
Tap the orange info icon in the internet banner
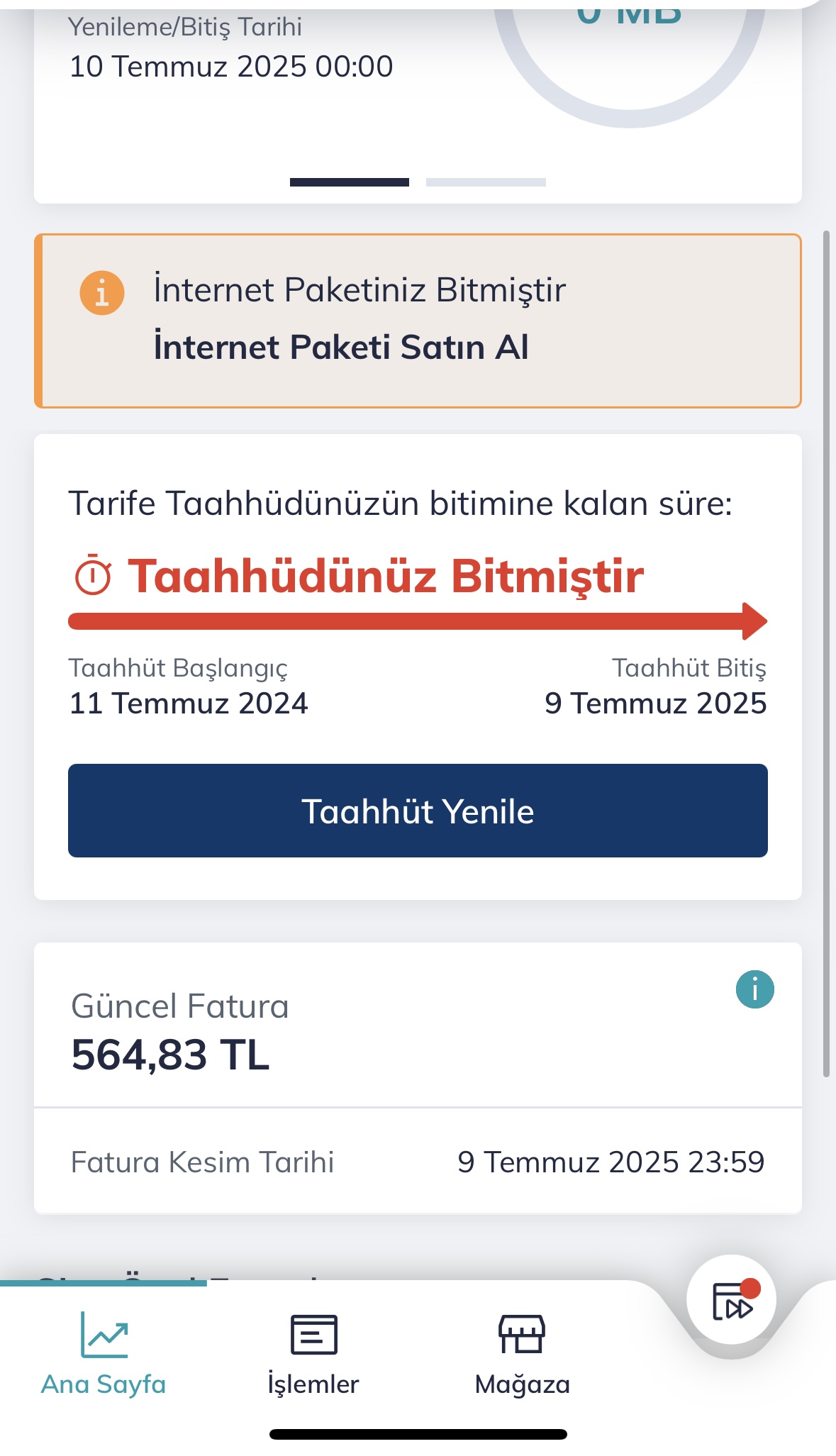(102, 292)
